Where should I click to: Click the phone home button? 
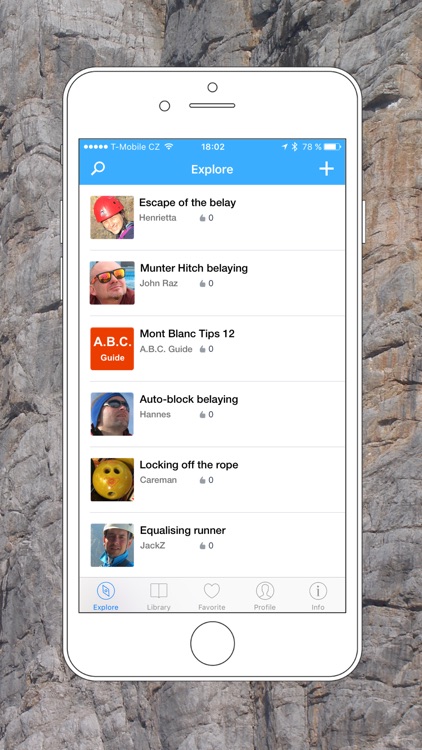click(x=212, y=643)
